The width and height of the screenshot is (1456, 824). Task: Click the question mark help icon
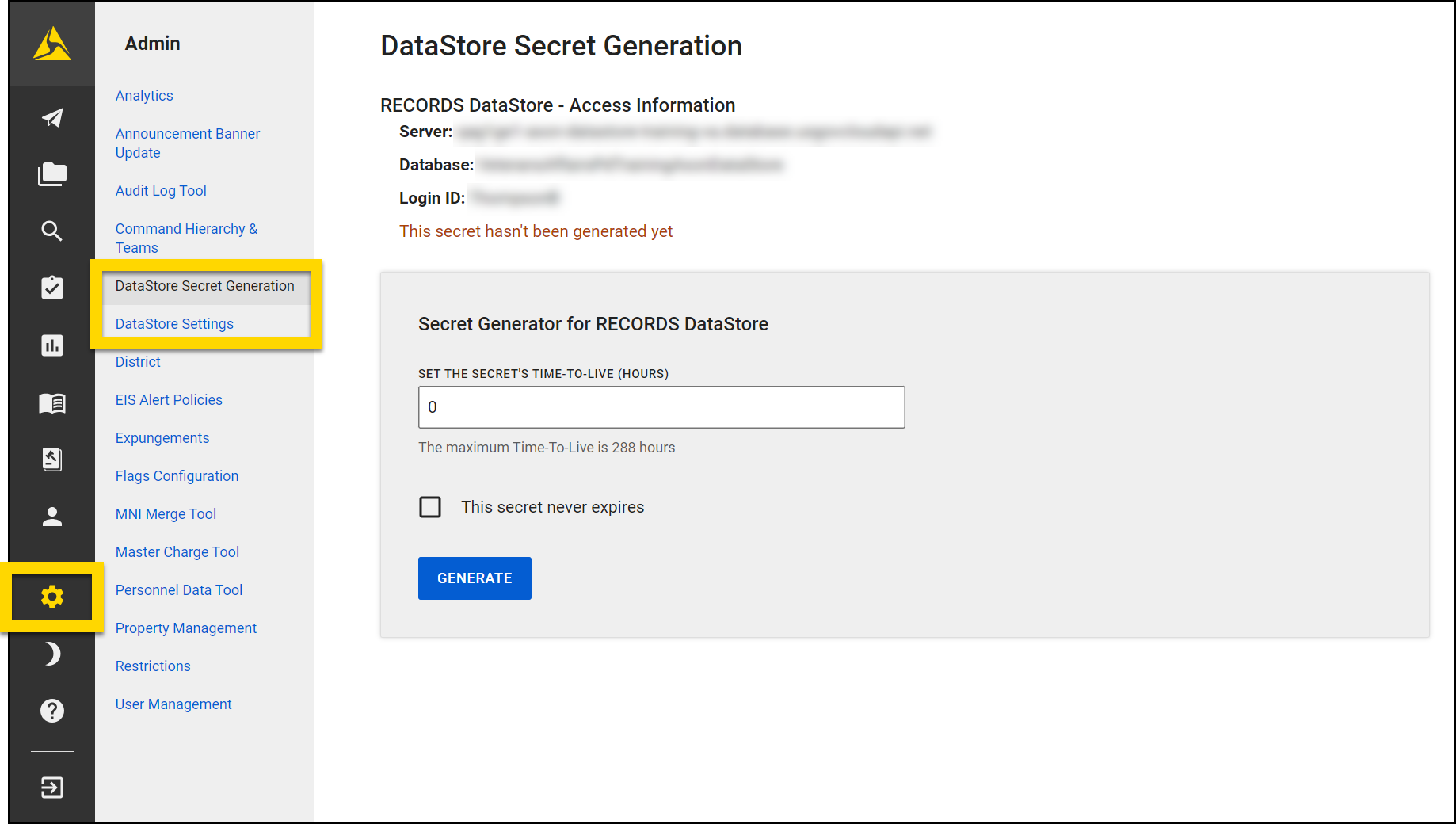coord(52,711)
